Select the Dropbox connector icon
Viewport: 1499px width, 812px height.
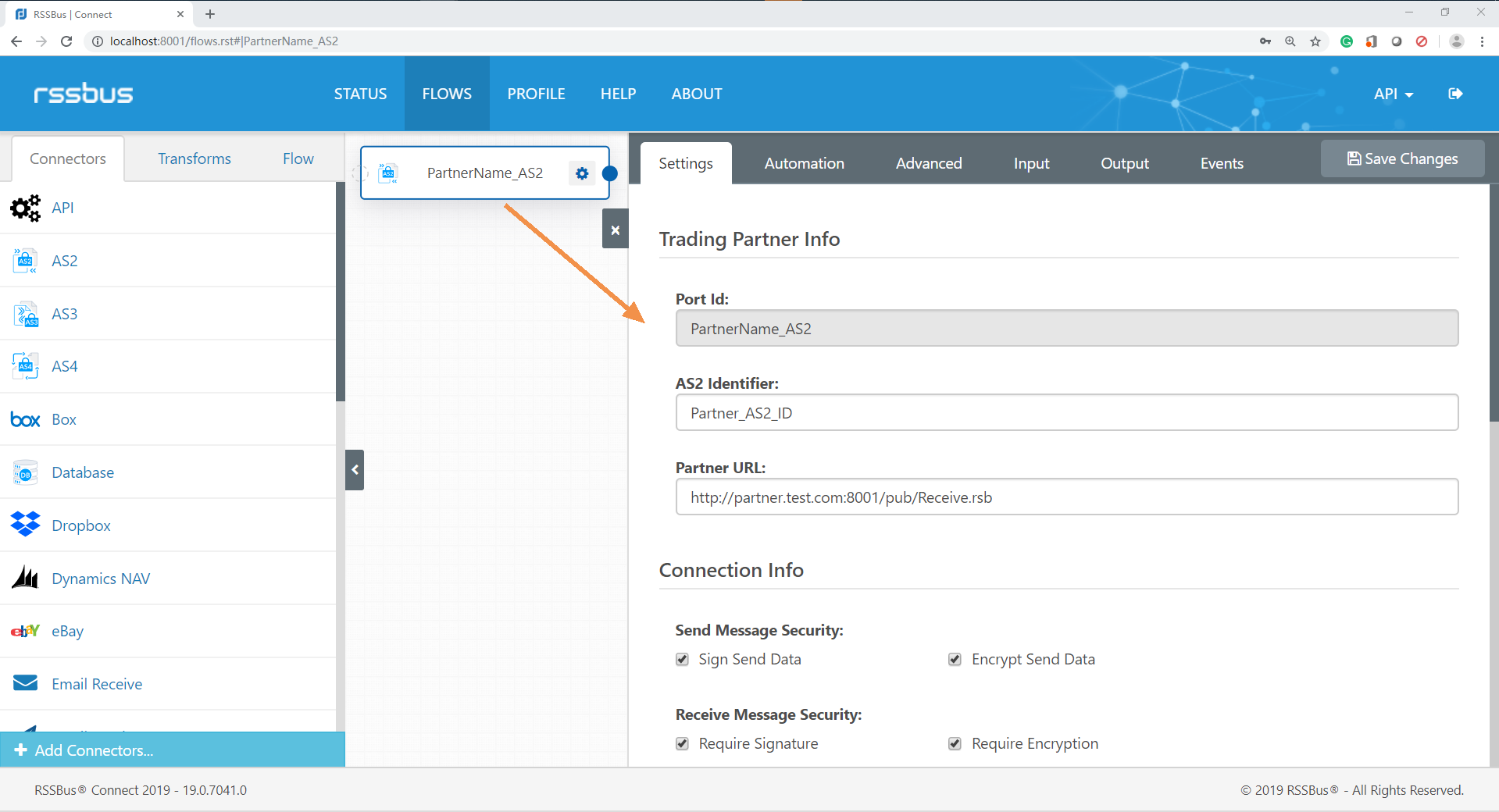(x=25, y=525)
